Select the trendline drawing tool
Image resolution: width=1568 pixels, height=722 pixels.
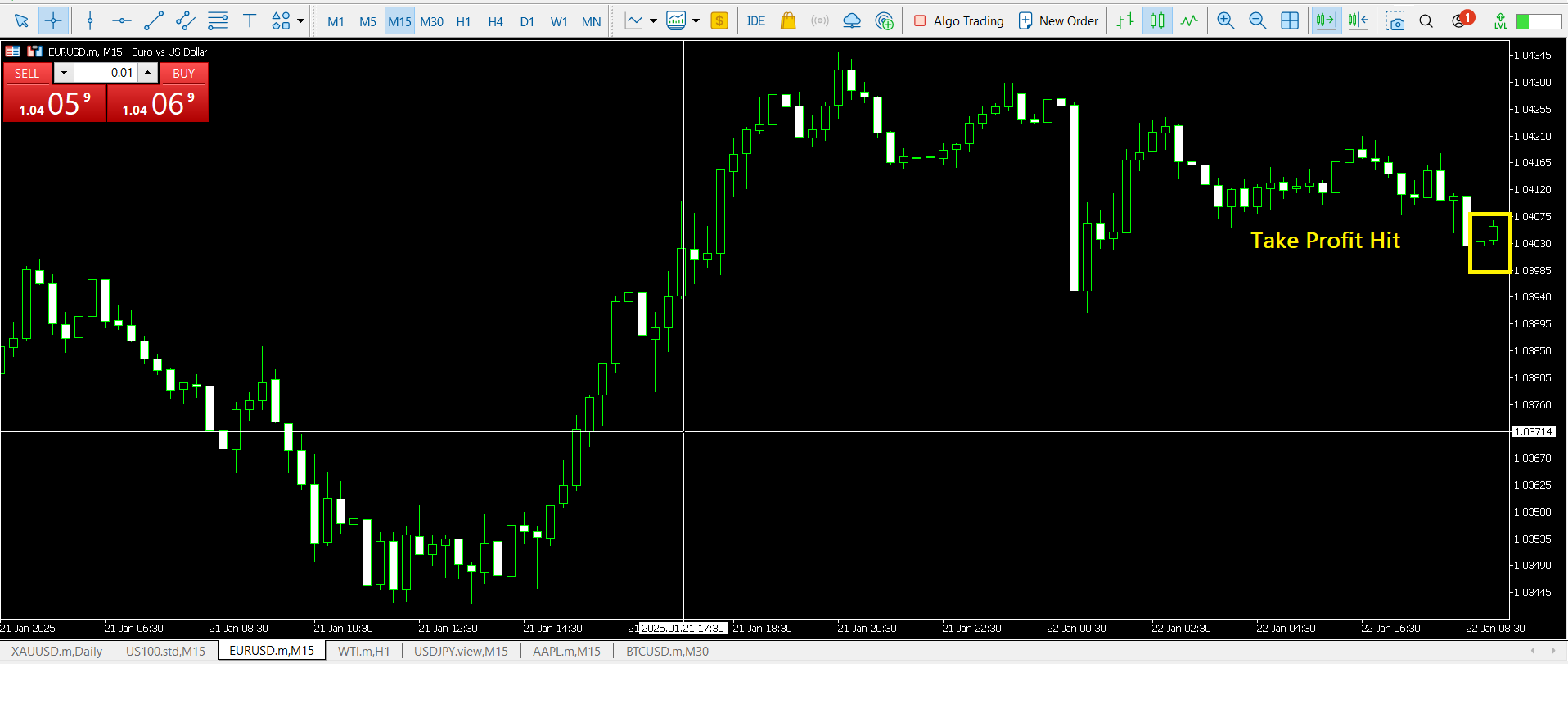click(154, 21)
